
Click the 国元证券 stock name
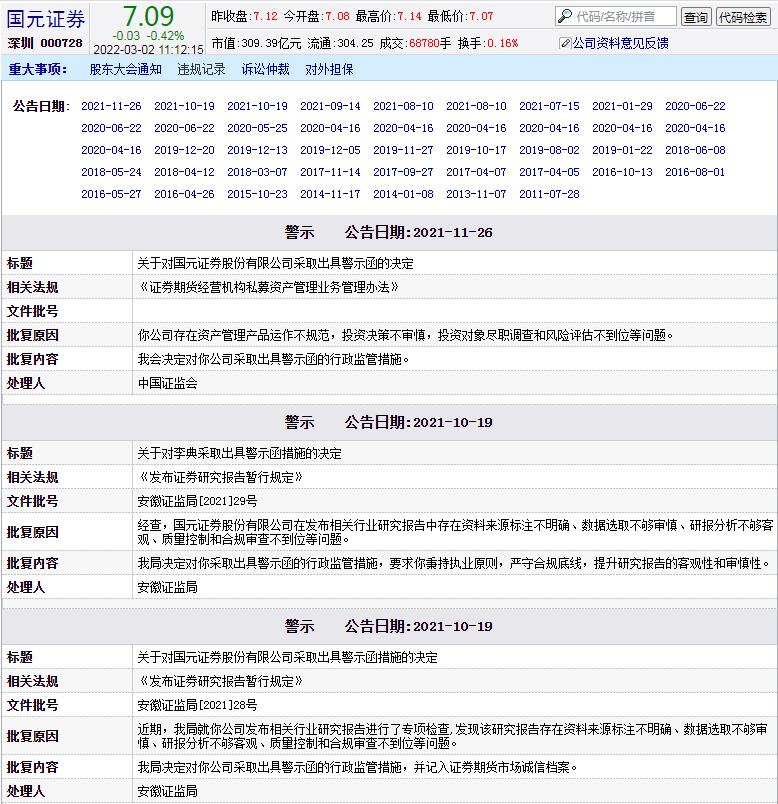coord(46,19)
